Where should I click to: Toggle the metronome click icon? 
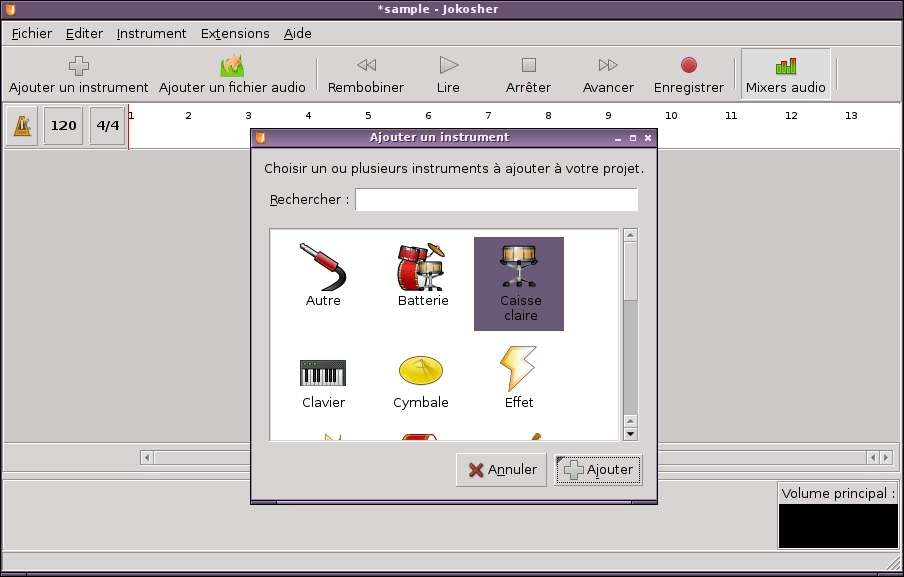tap(22, 125)
